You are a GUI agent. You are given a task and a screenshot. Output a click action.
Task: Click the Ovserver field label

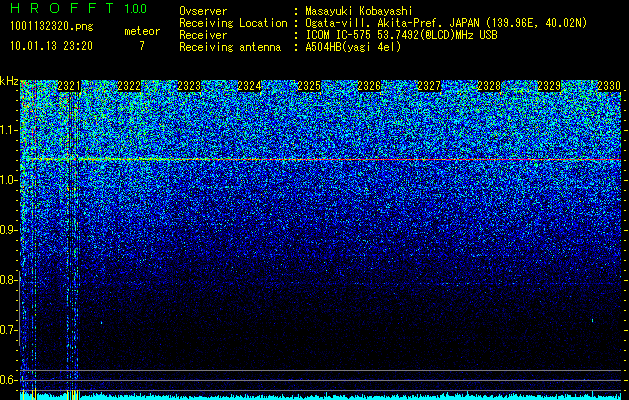203,11
